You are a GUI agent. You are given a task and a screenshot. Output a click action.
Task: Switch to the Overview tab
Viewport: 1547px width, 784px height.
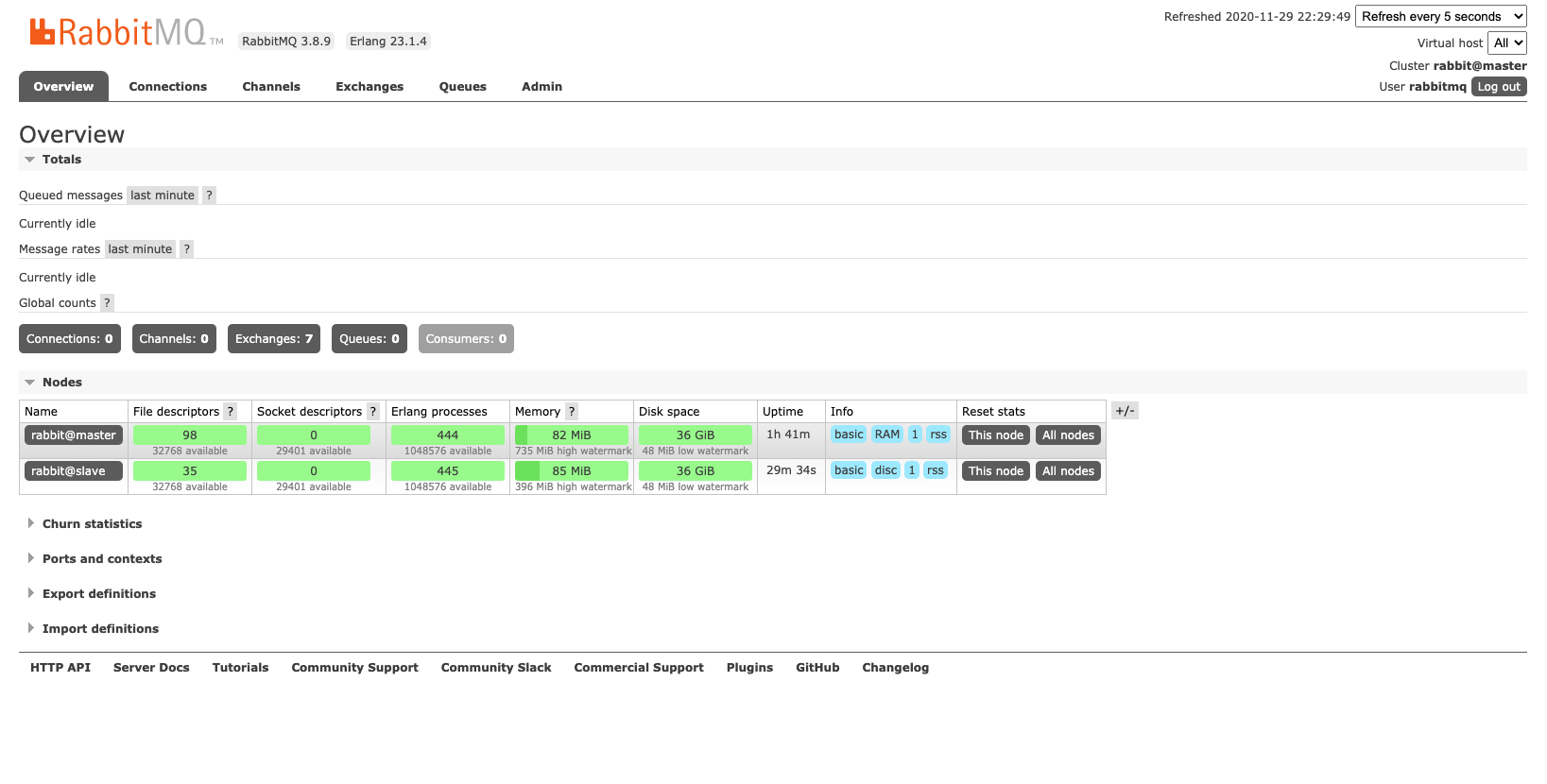pos(63,87)
